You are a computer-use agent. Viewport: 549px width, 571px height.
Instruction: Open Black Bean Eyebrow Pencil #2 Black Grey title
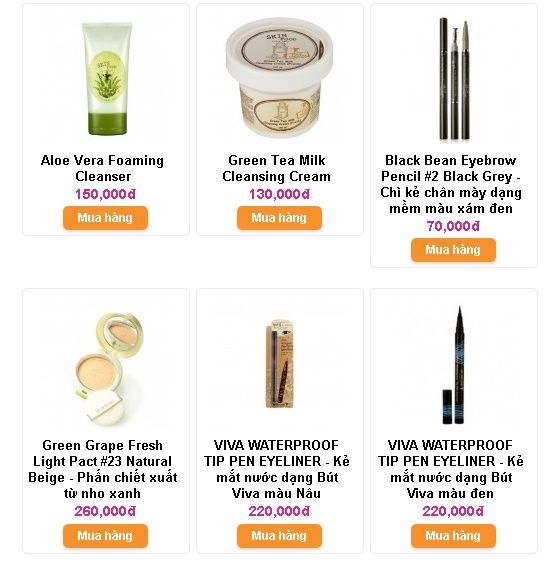click(451, 184)
